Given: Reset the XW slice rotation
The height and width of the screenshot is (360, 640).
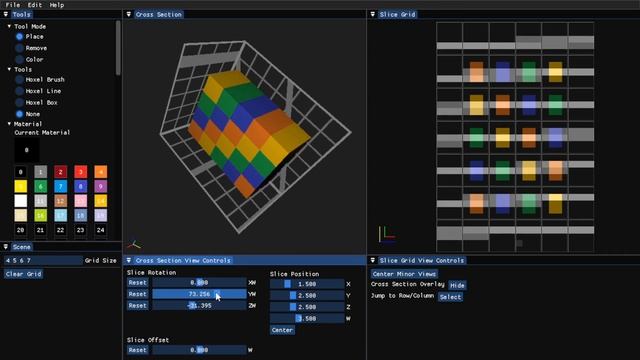Looking at the screenshot, I should [137, 282].
